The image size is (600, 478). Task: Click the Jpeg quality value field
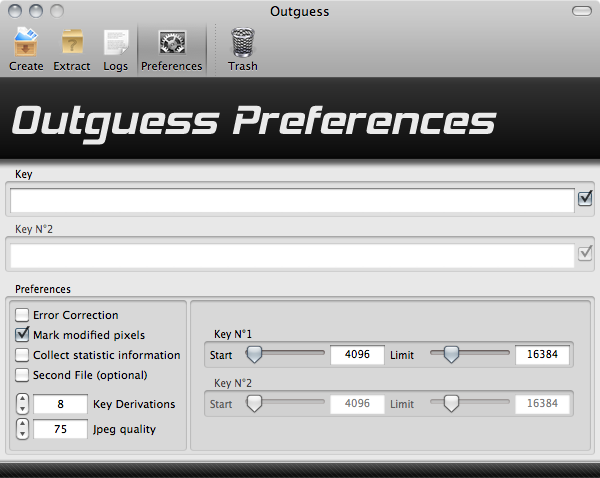coord(60,429)
